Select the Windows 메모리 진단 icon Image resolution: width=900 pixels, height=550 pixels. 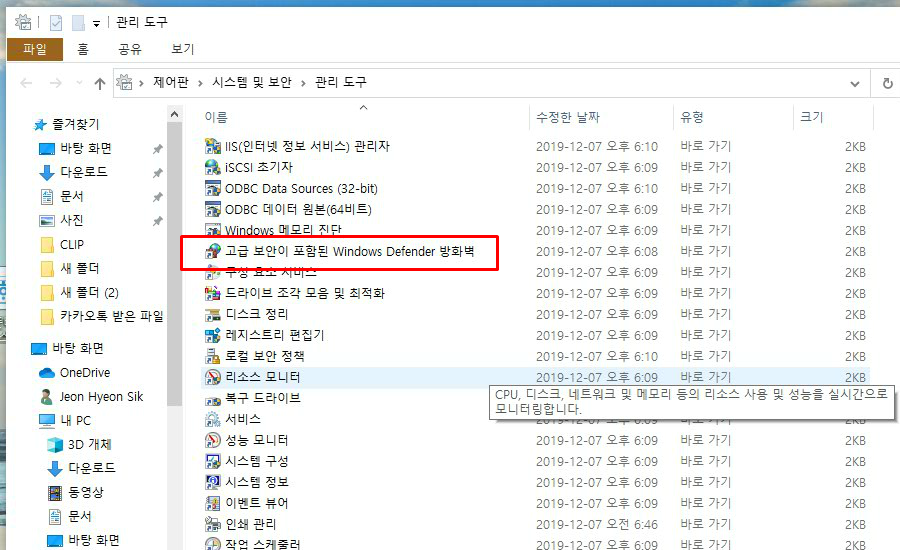[x=213, y=230]
